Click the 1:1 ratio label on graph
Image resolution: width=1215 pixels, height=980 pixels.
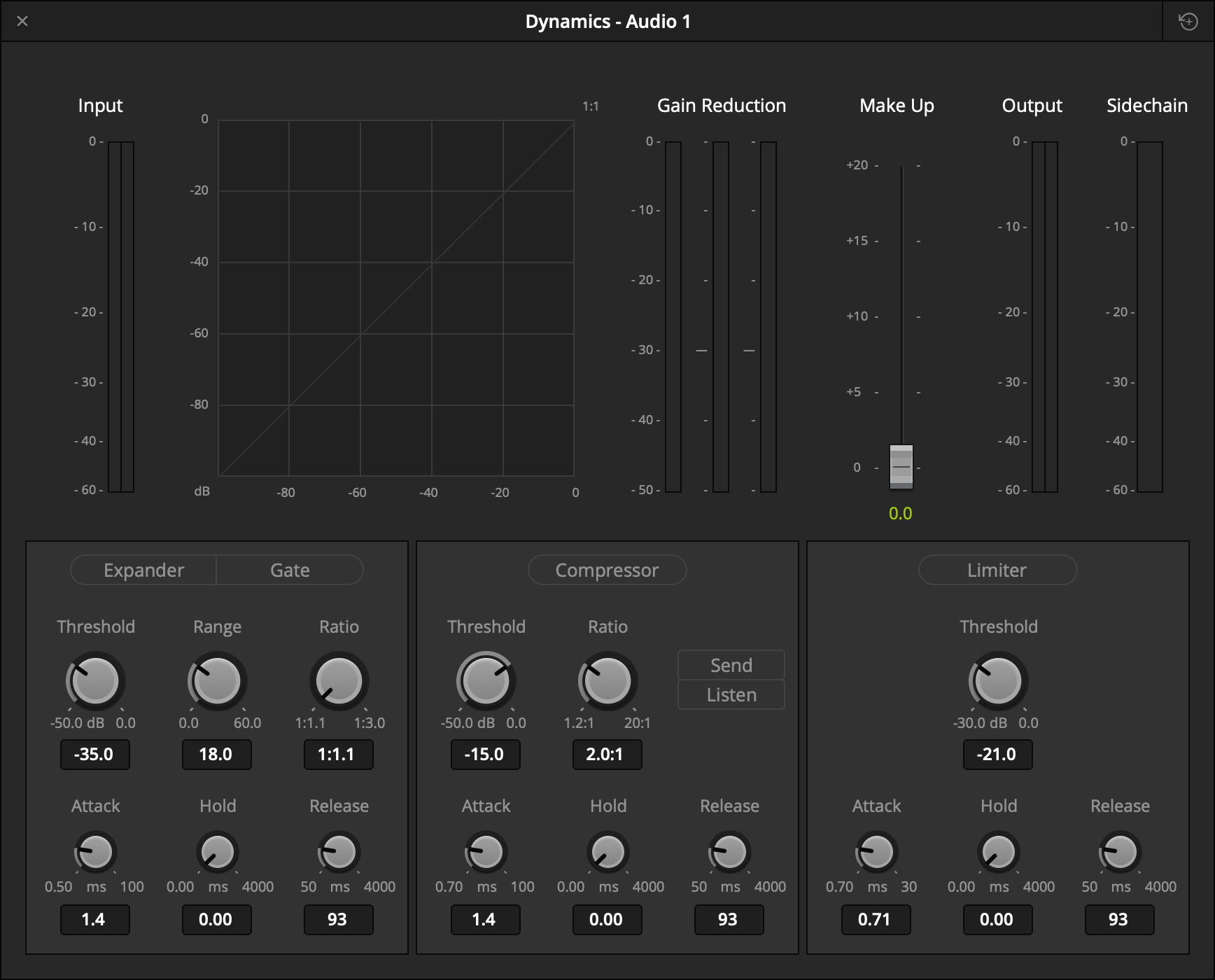(x=591, y=106)
